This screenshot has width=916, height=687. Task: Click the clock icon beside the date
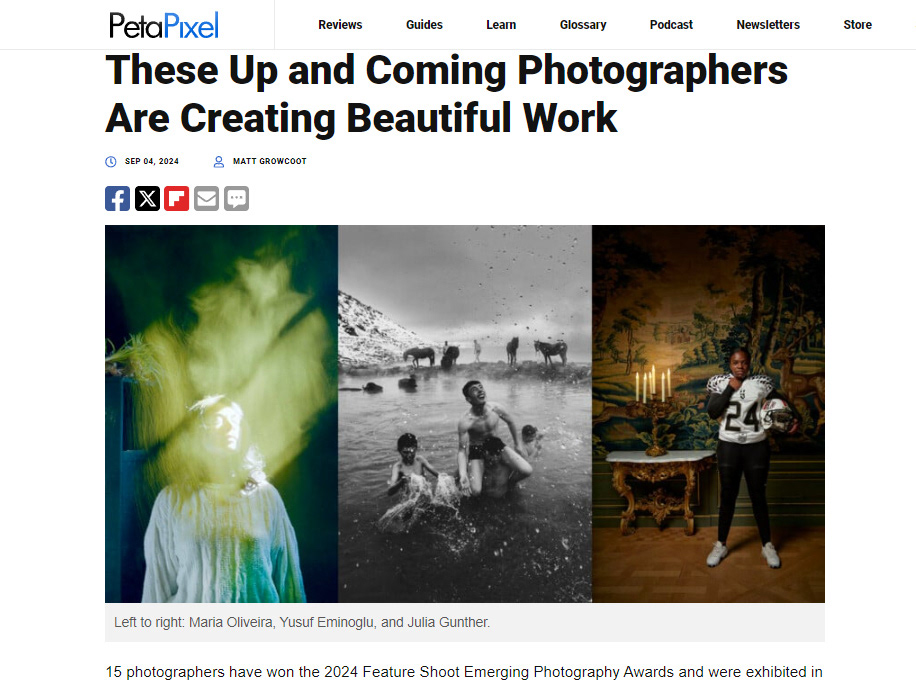pyautogui.click(x=110, y=162)
